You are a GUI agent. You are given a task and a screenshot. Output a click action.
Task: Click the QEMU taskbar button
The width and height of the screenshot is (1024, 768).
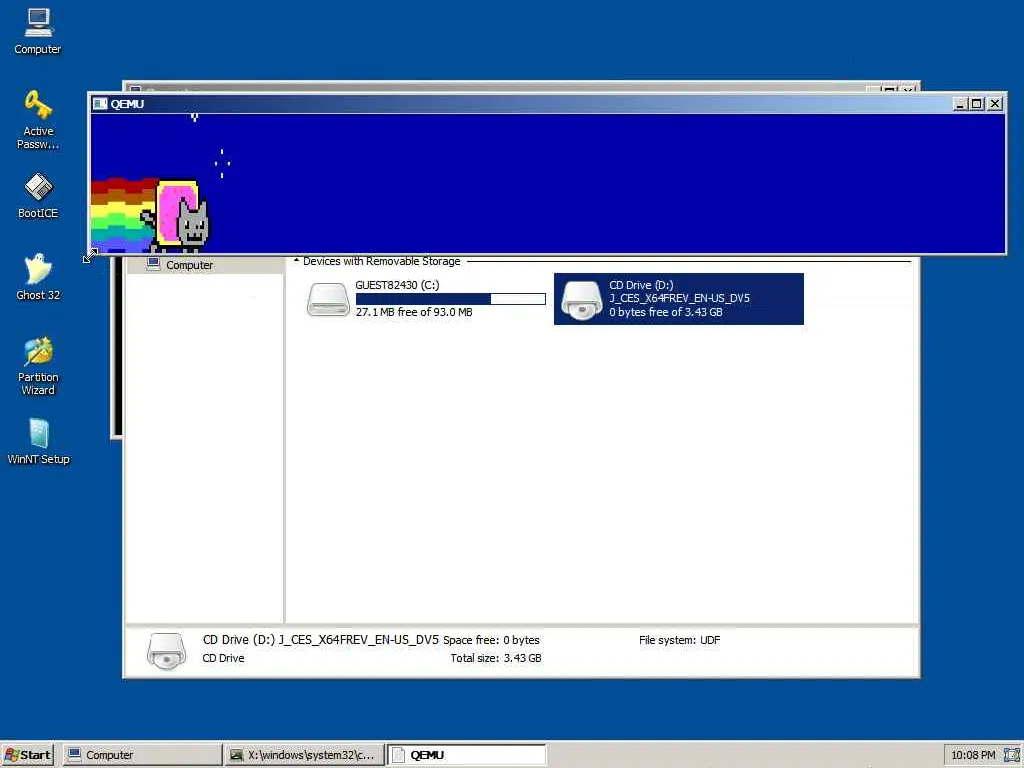(466, 755)
